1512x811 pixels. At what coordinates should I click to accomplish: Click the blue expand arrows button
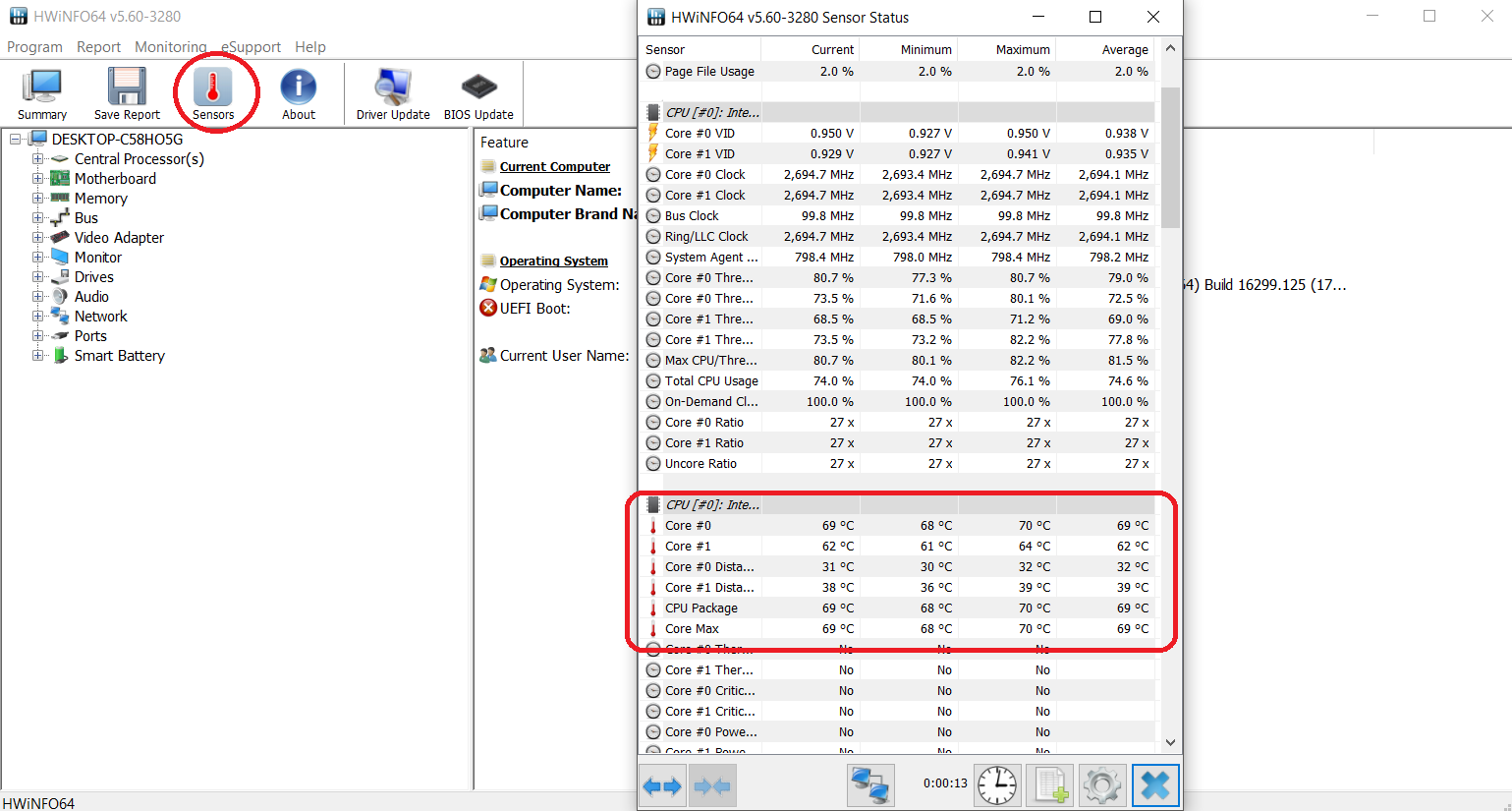click(x=662, y=785)
